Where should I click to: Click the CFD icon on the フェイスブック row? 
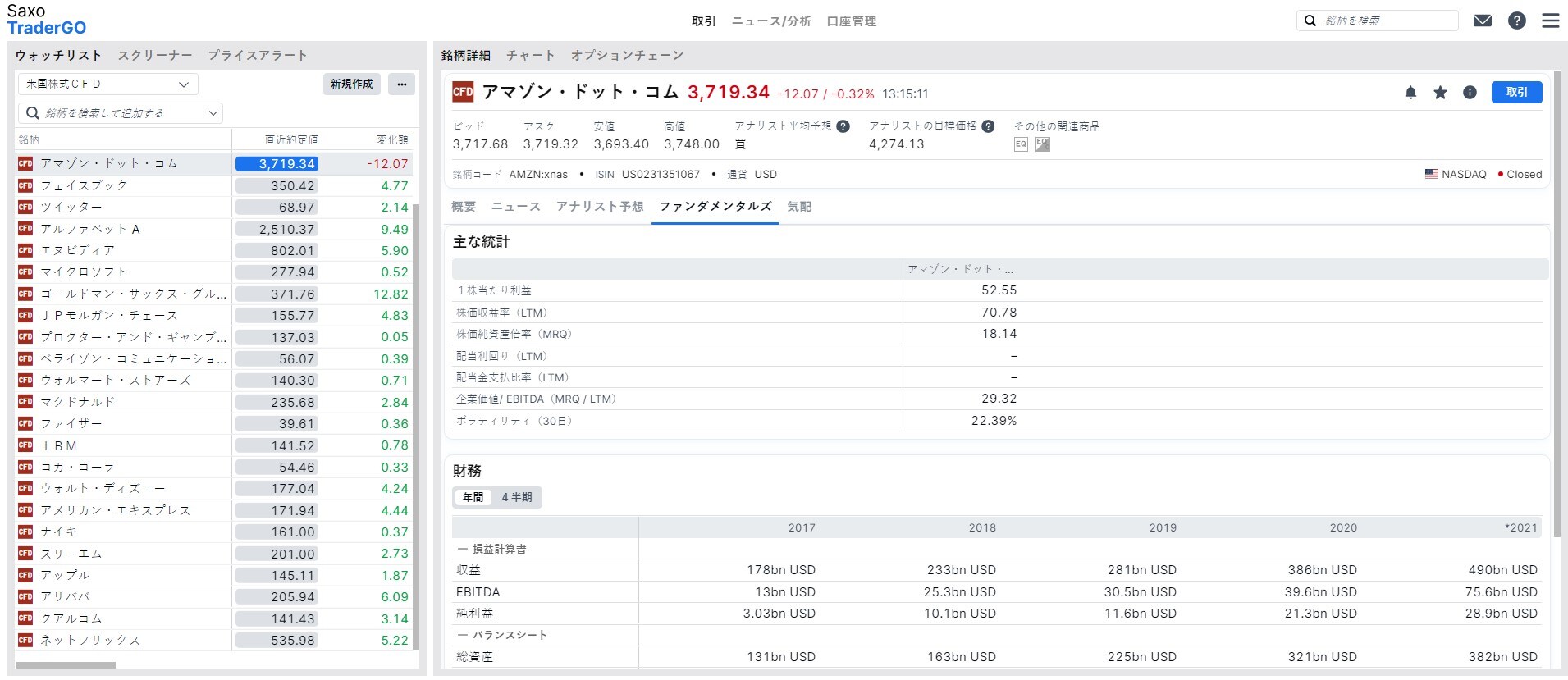click(x=25, y=185)
